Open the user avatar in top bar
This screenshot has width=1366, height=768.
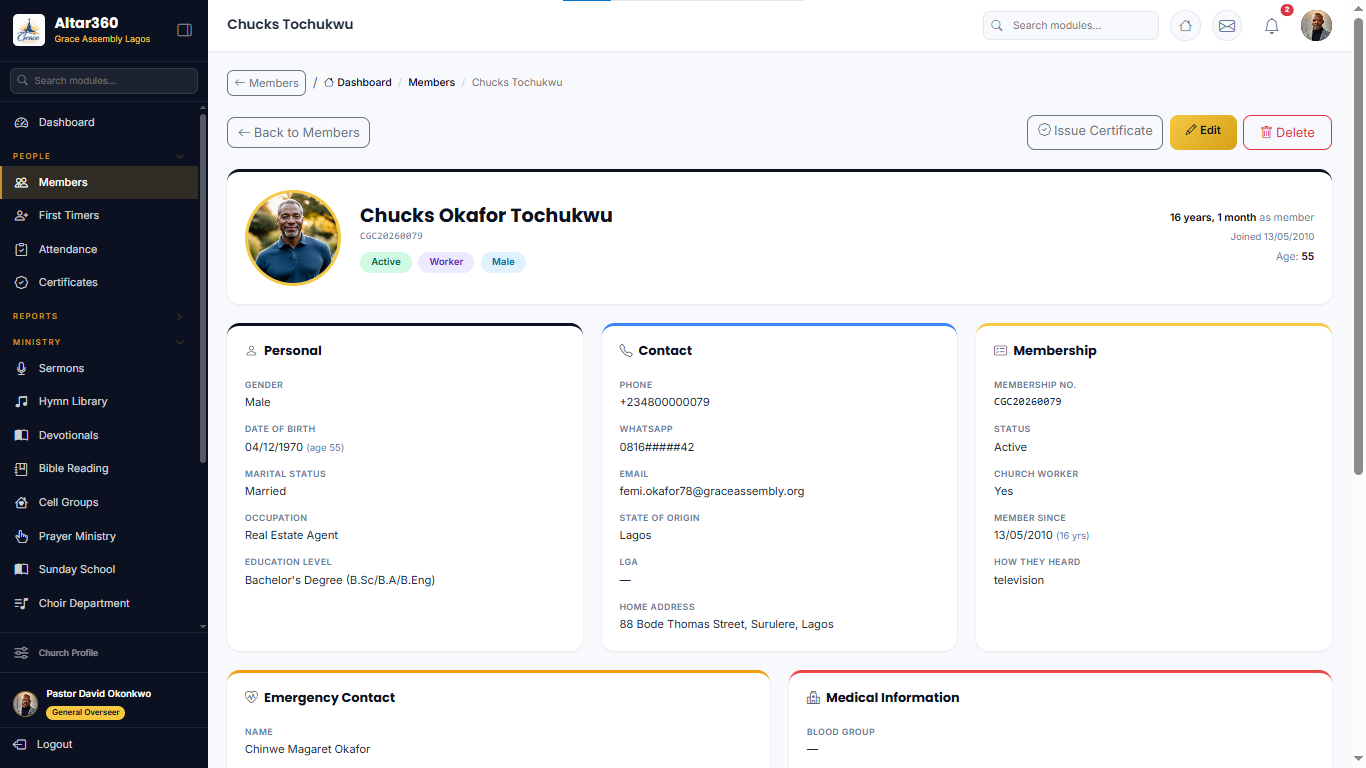coord(1316,26)
